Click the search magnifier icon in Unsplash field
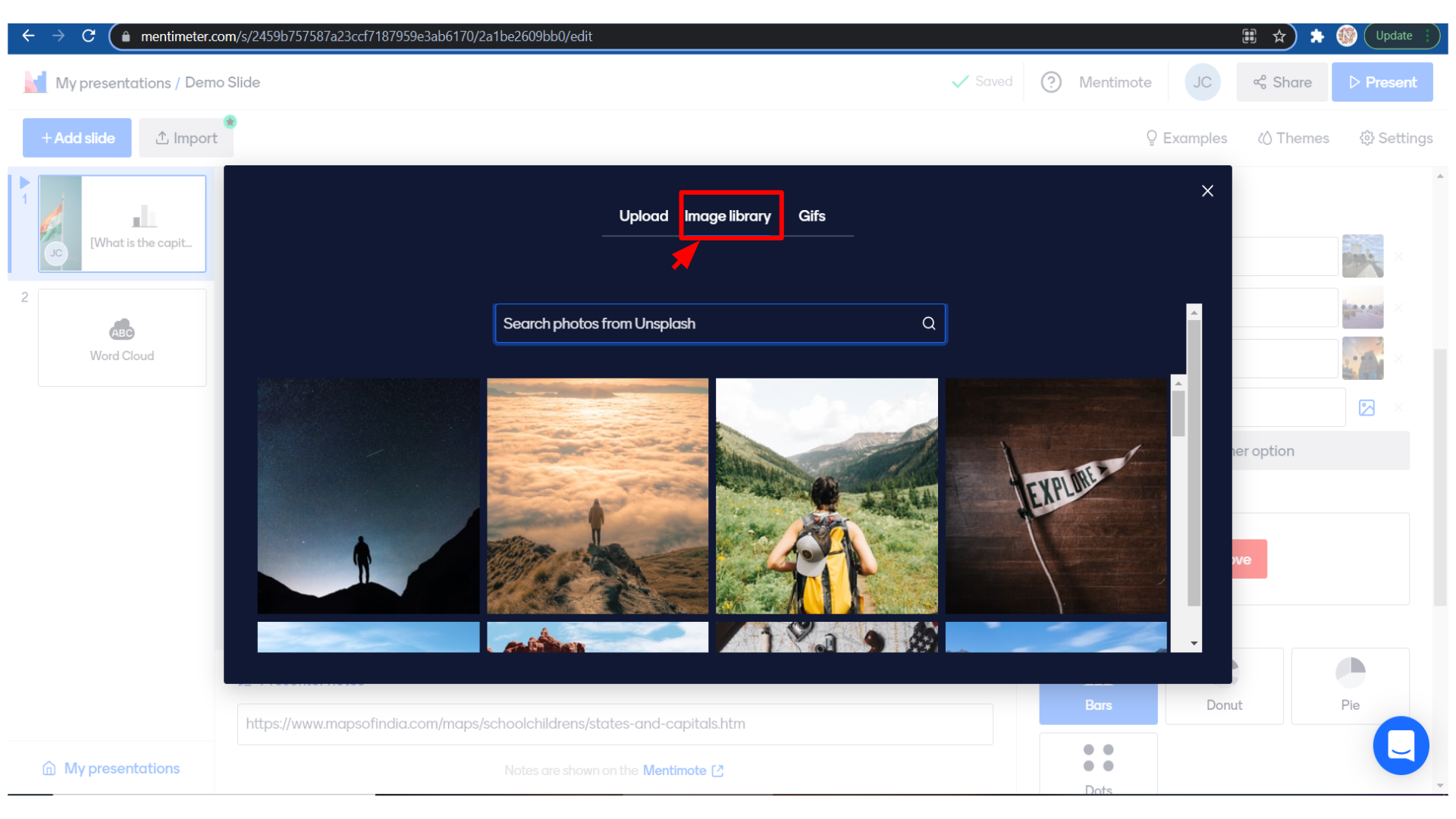 pyautogui.click(x=928, y=324)
